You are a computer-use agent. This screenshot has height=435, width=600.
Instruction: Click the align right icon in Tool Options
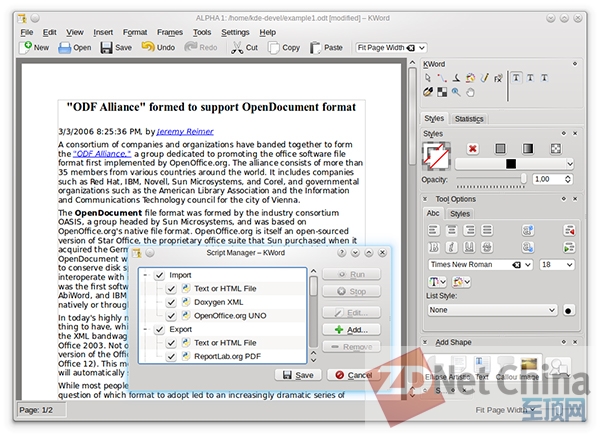[469, 230]
